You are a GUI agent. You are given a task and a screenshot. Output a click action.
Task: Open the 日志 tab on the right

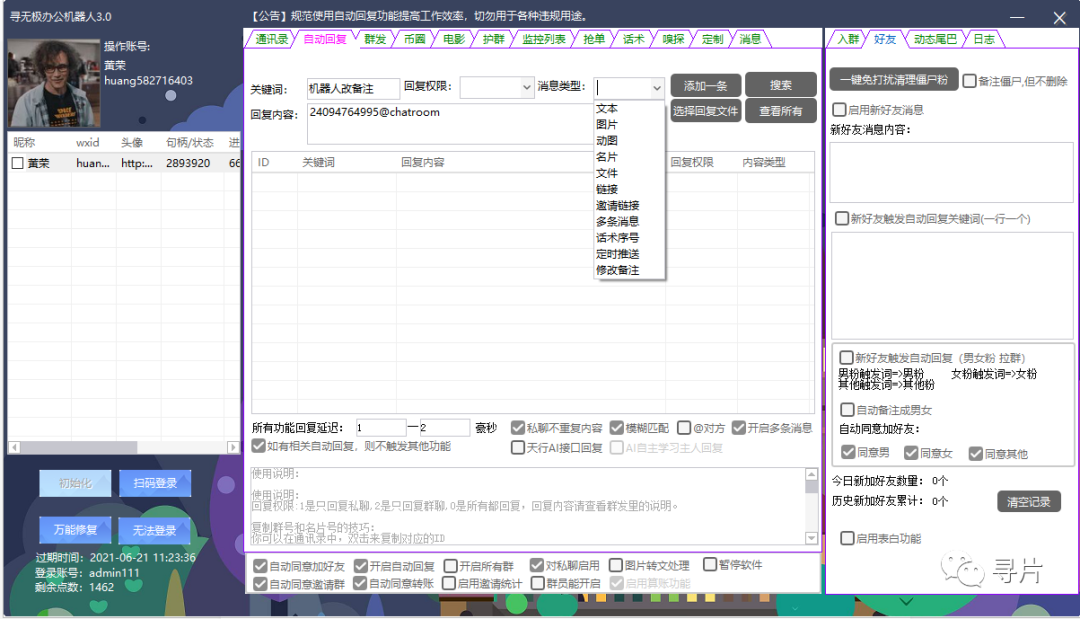(x=984, y=39)
